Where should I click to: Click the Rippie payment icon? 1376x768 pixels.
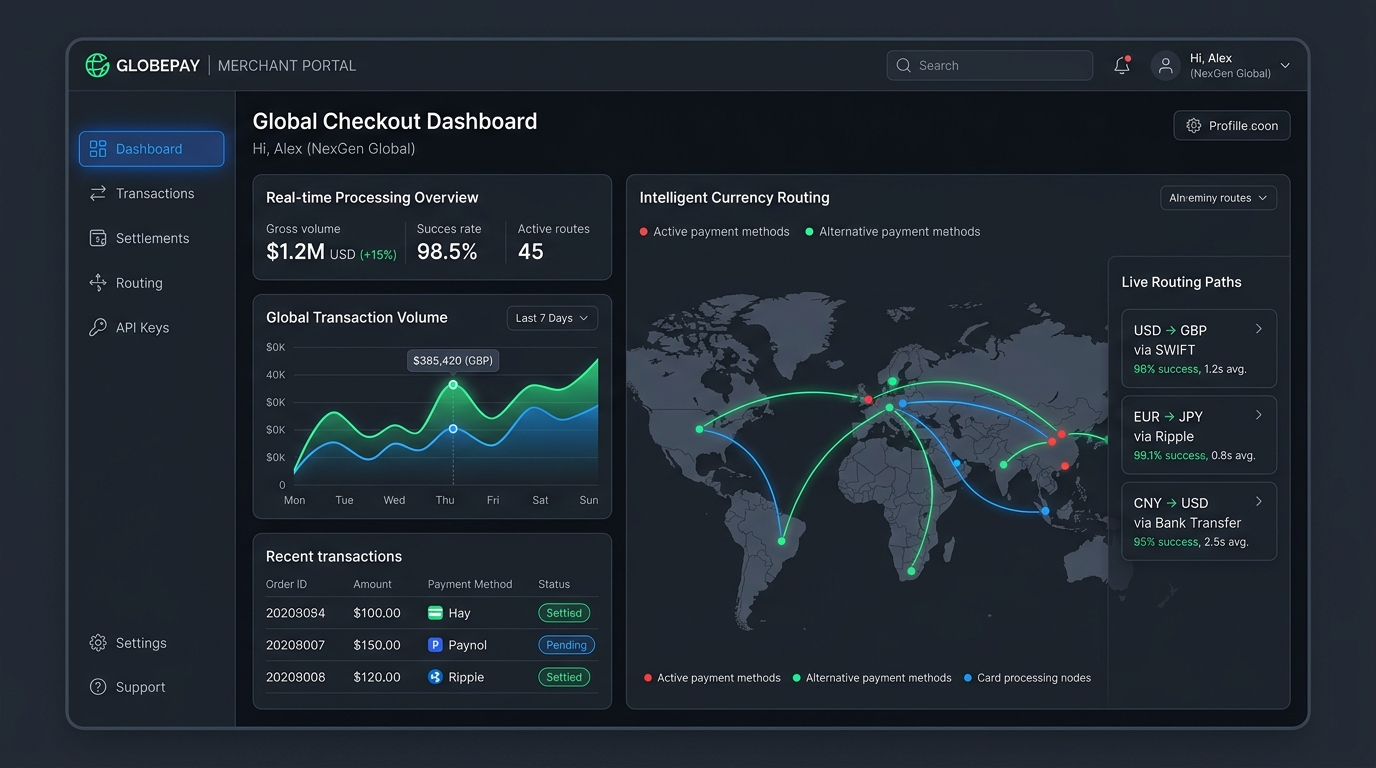click(x=435, y=677)
